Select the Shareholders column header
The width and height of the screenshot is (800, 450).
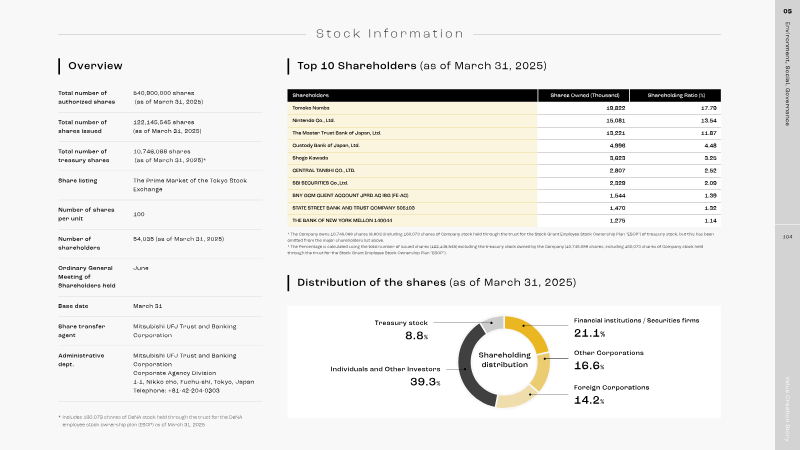(x=412, y=95)
